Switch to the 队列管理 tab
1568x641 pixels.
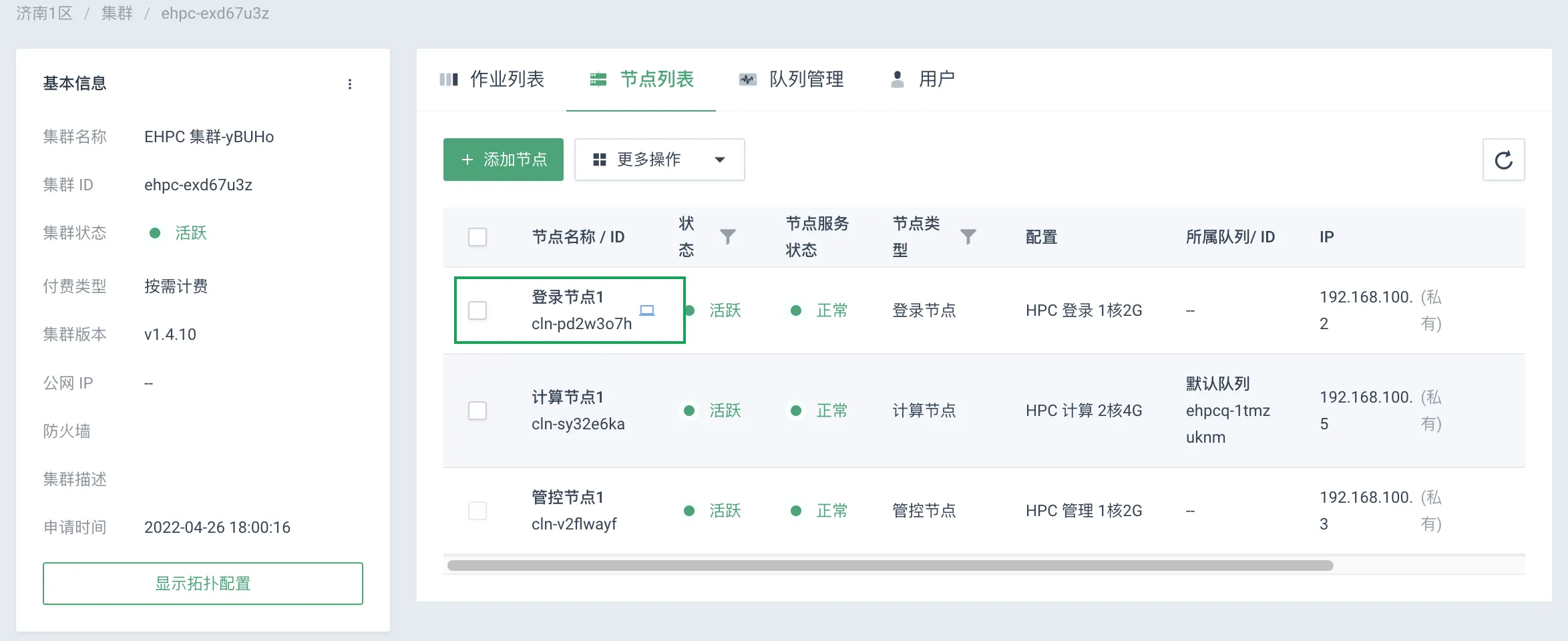[x=791, y=79]
